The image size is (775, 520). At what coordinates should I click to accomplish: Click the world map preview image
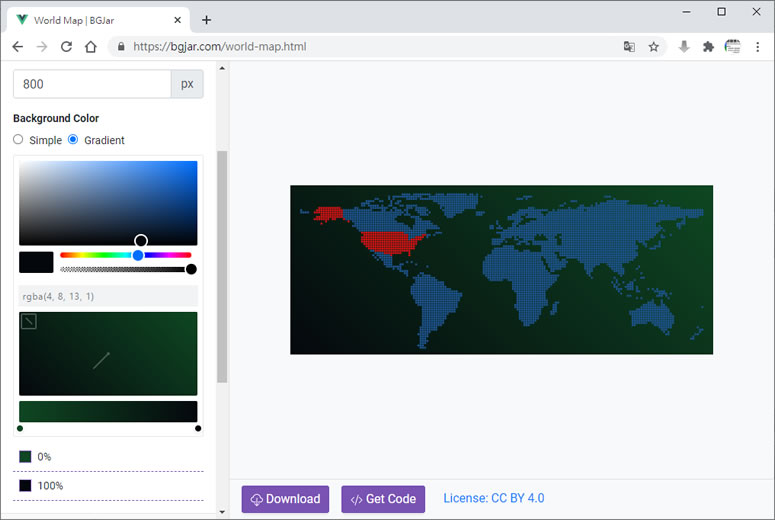(x=501, y=270)
